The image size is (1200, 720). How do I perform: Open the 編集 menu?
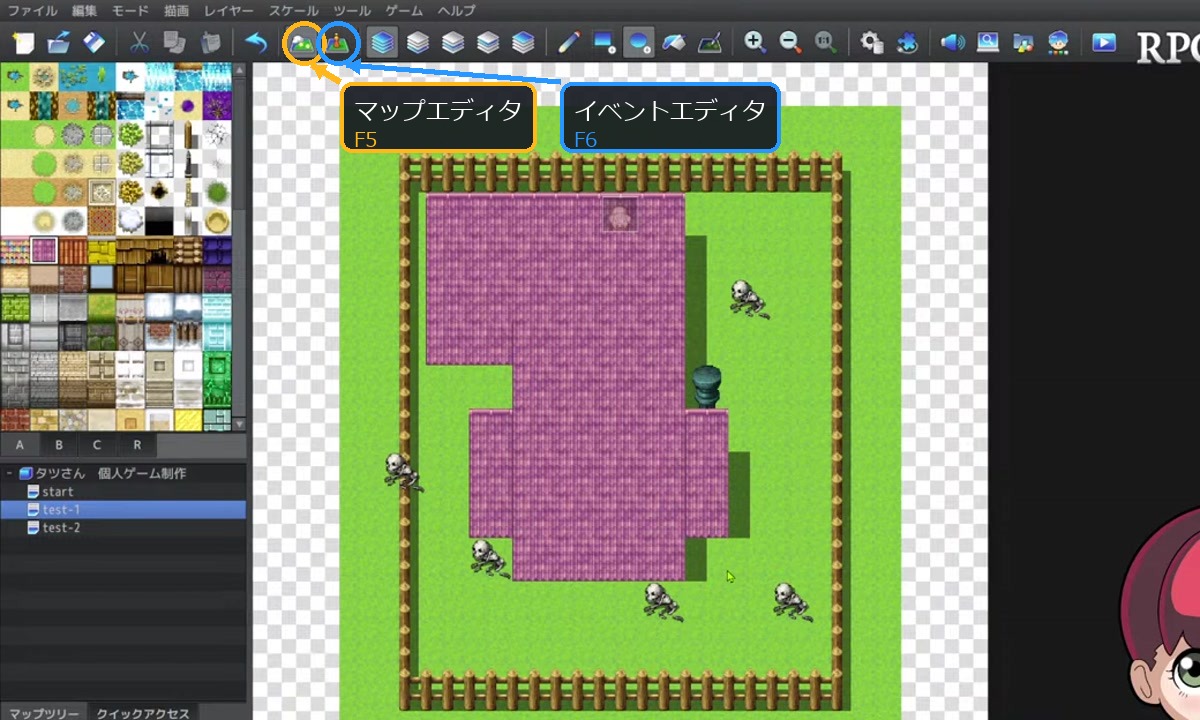click(85, 11)
